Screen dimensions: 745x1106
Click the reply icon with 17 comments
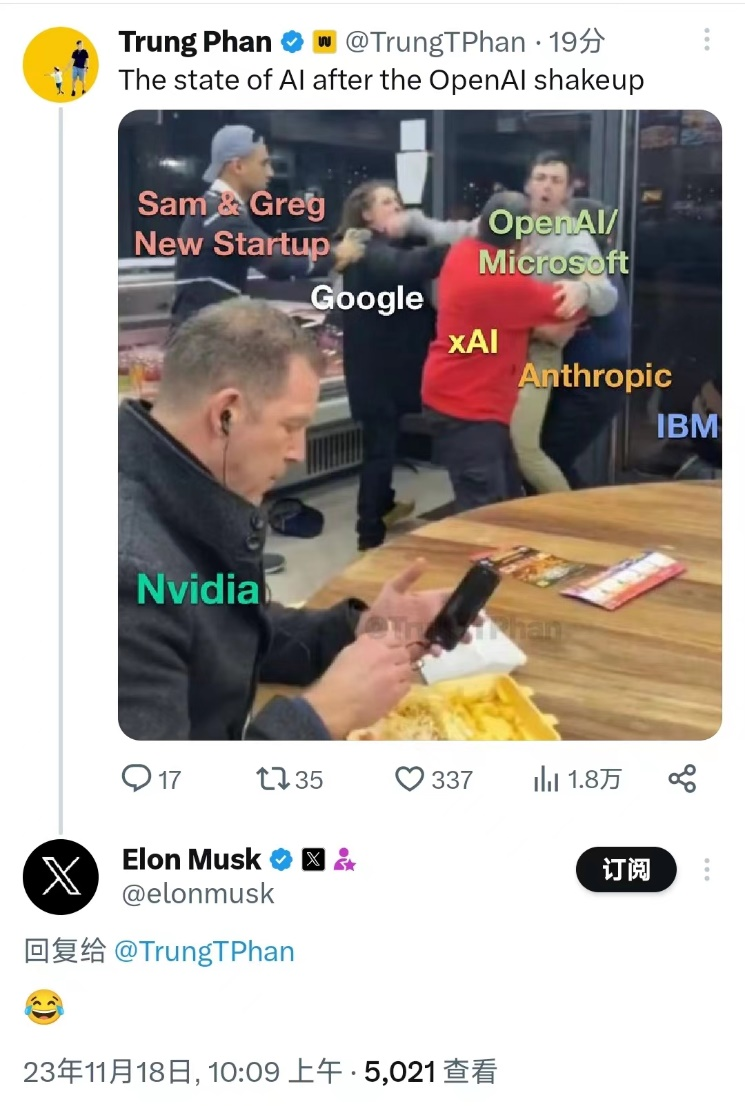tap(136, 779)
